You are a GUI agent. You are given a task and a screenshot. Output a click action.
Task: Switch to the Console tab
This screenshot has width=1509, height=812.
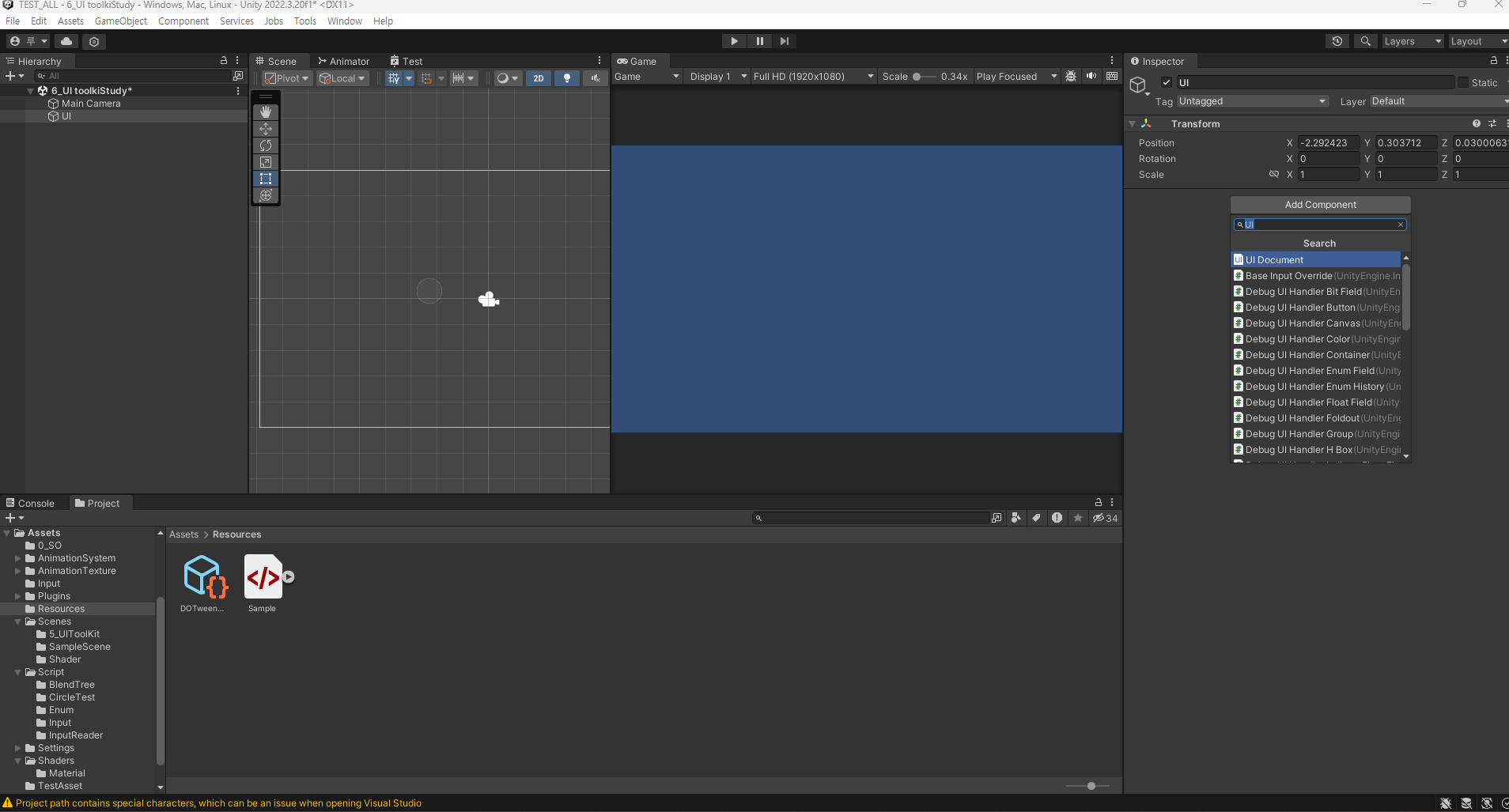(30, 504)
